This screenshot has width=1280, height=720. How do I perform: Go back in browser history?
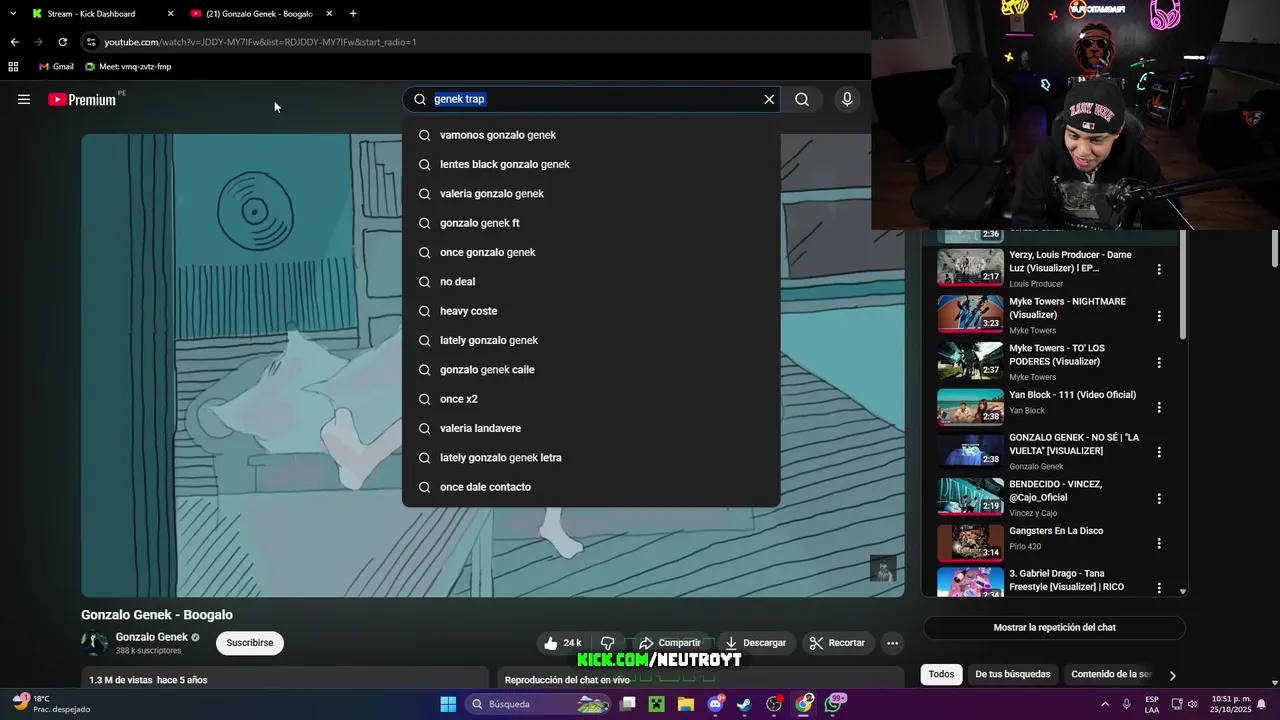coord(14,42)
